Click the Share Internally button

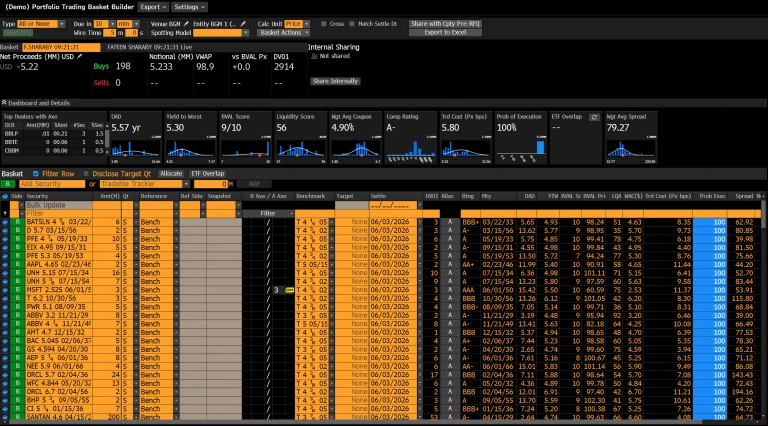click(336, 81)
